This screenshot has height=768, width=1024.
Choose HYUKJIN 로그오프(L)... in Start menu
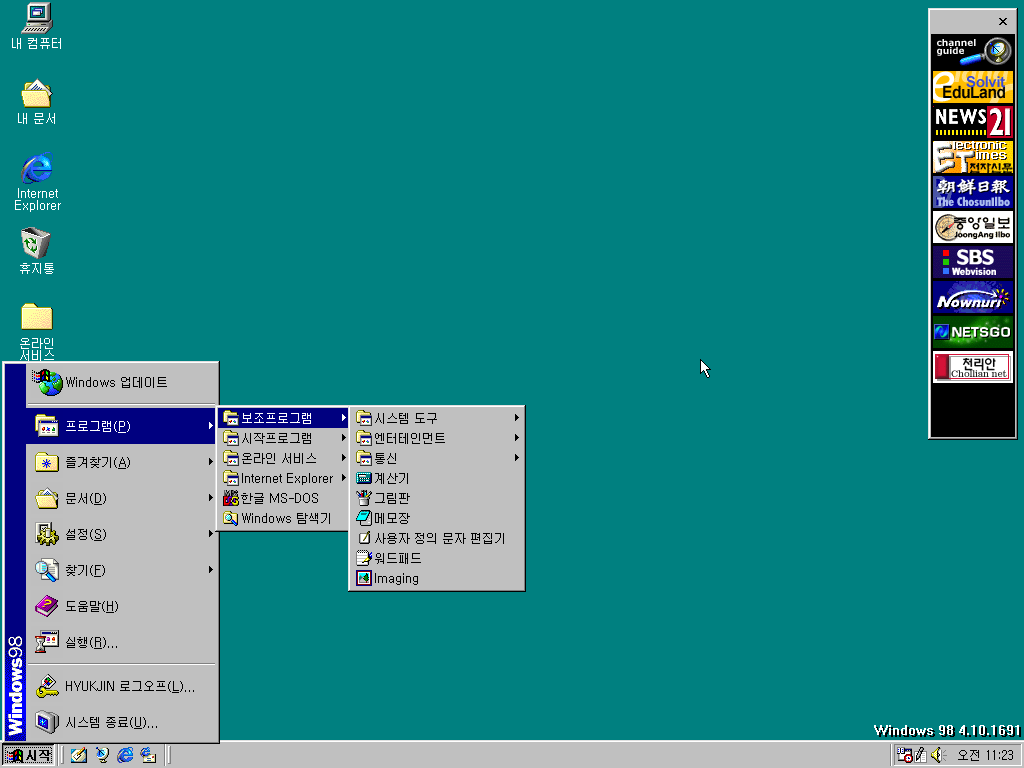[x=121, y=686]
